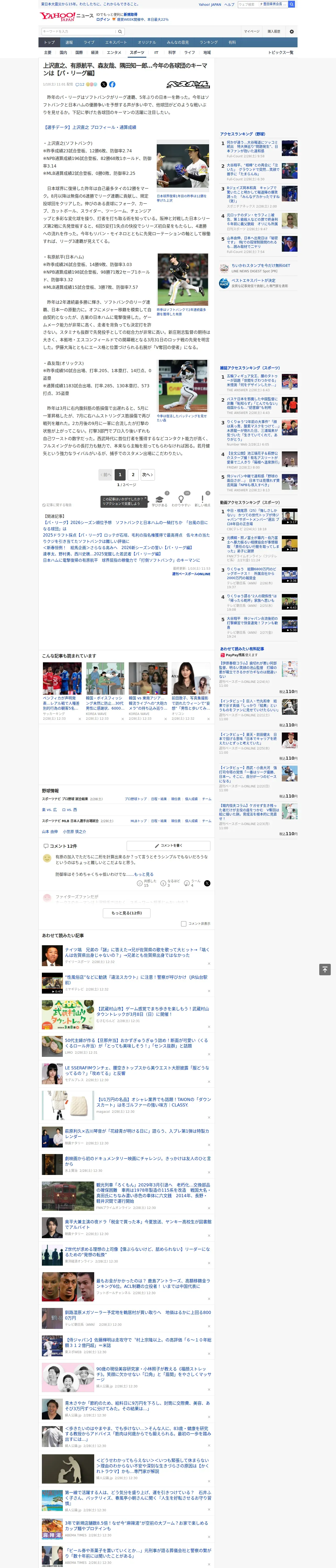Dismiss the ナイツ塙 article with its x
336x1568 pixels.
point(209,964)
